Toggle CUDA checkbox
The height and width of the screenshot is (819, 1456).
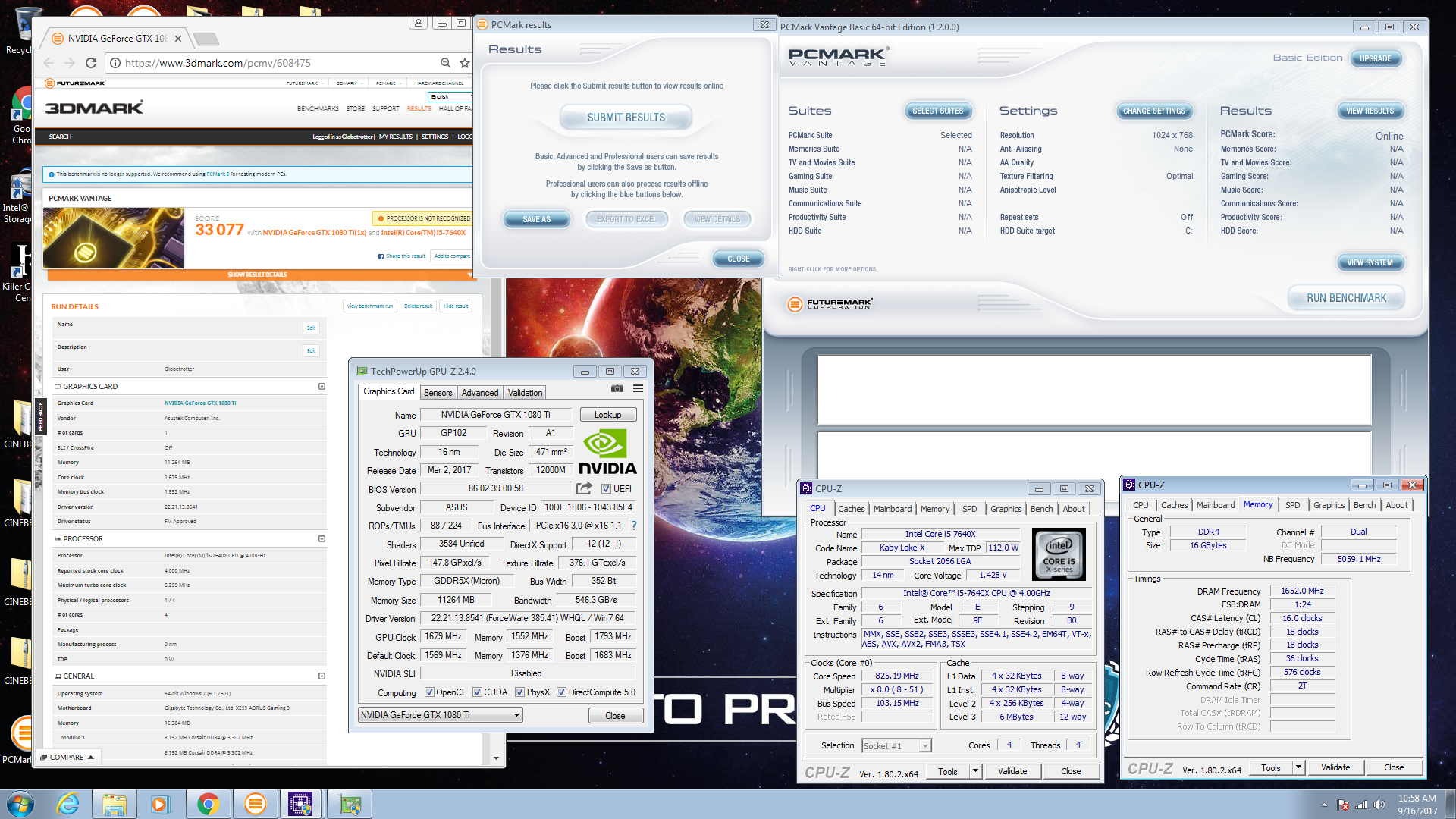tap(477, 692)
